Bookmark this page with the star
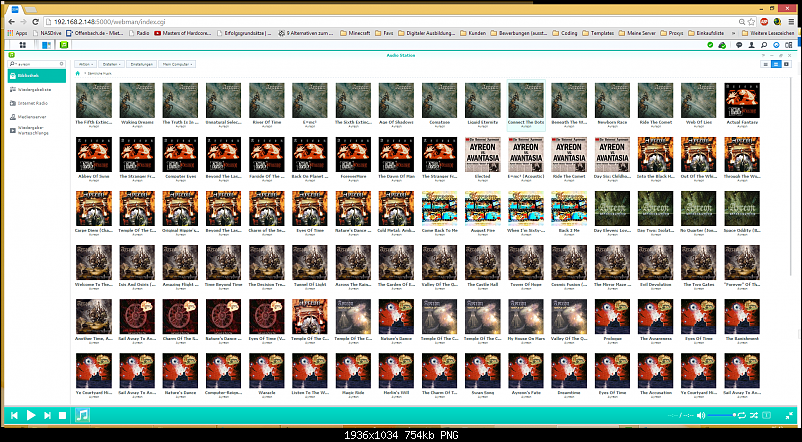This screenshot has width=802, height=442. (751, 21)
